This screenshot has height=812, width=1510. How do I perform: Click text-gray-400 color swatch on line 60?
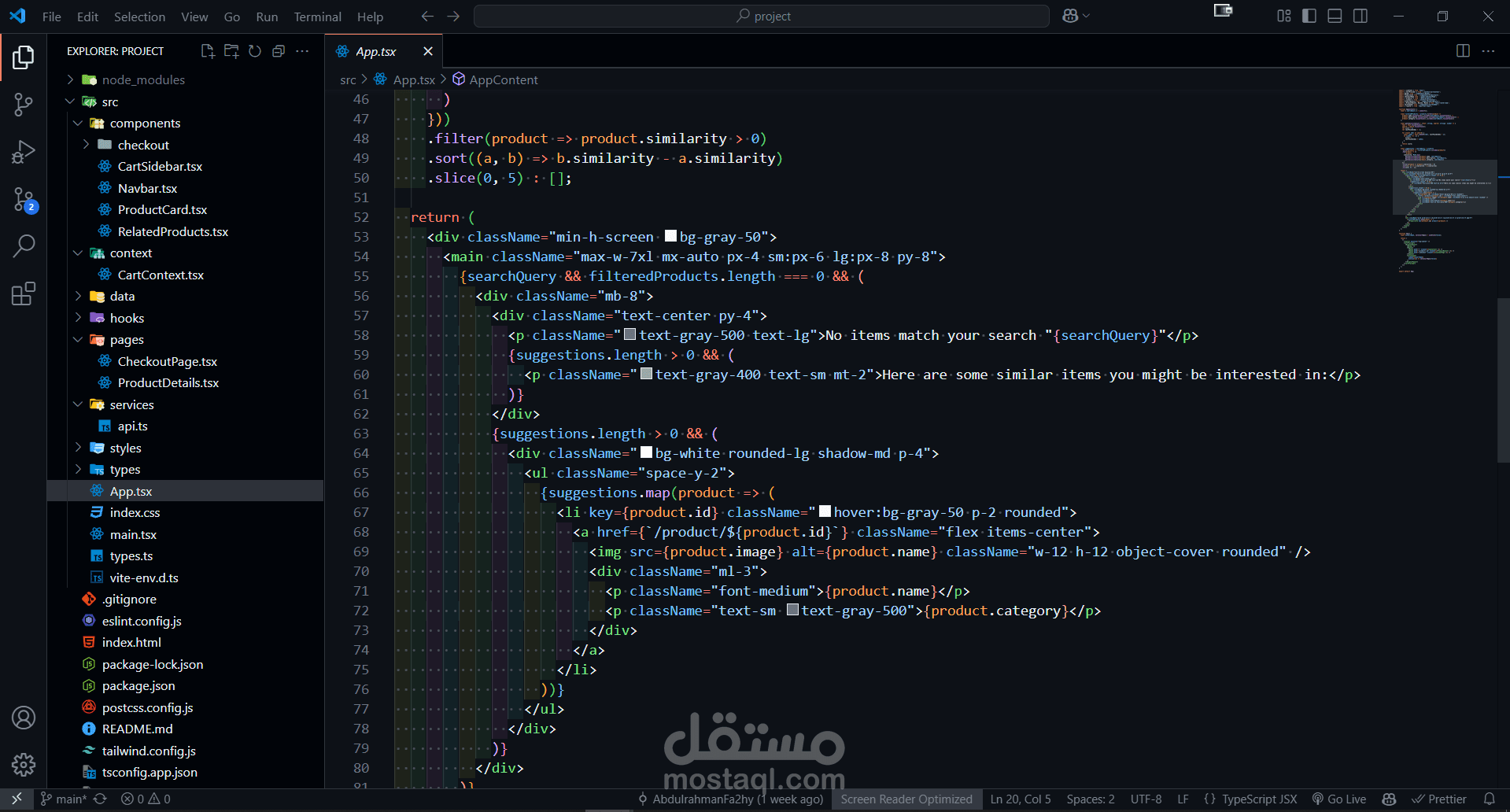pyautogui.click(x=646, y=374)
